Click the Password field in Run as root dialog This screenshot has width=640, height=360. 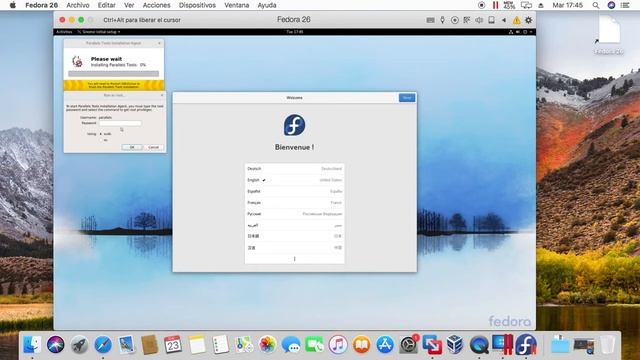coord(120,123)
